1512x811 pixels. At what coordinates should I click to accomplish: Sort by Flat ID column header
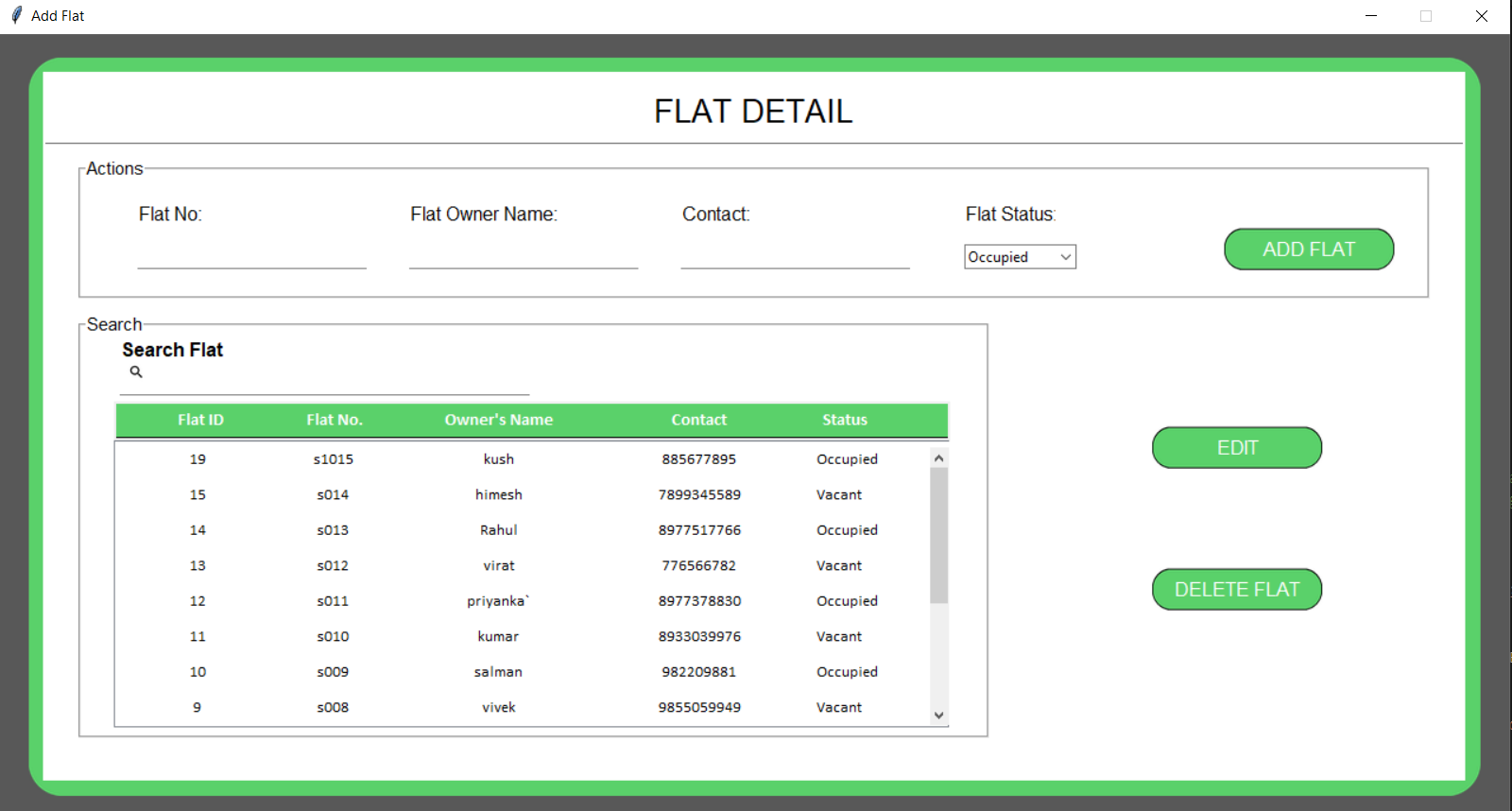point(200,420)
